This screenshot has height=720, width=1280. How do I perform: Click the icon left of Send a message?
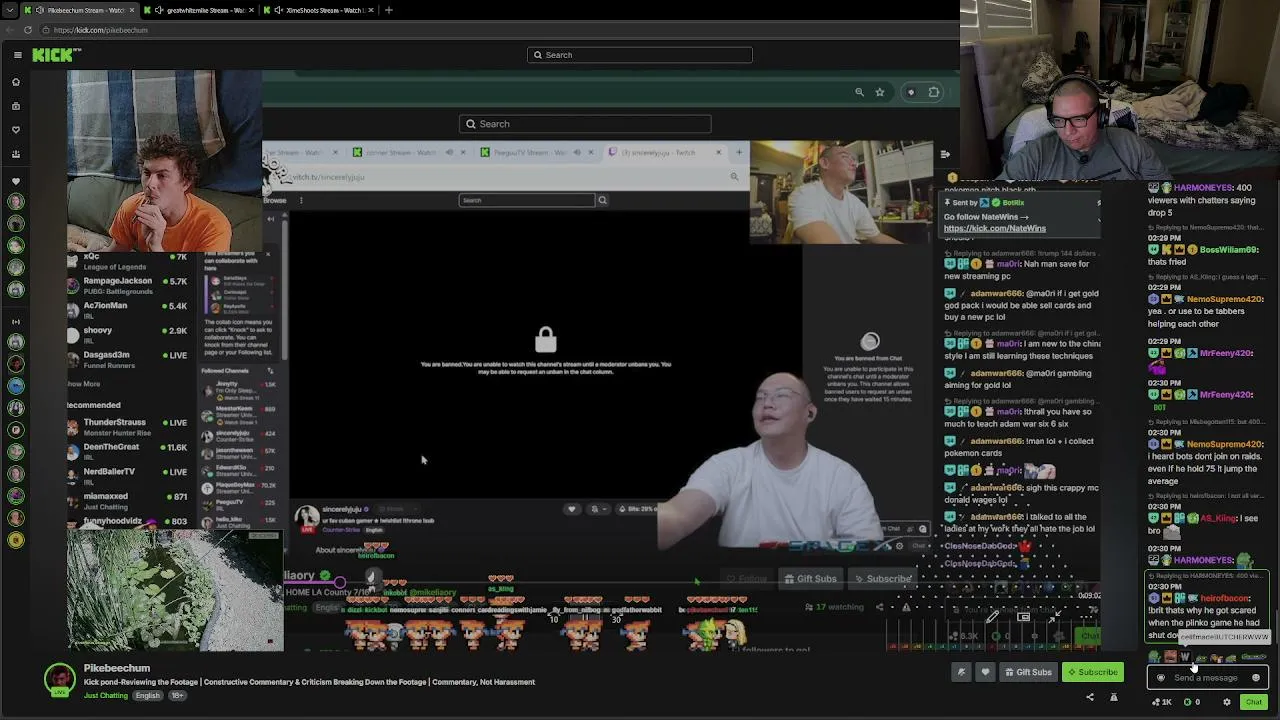pyautogui.click(x=1161, y=678)
